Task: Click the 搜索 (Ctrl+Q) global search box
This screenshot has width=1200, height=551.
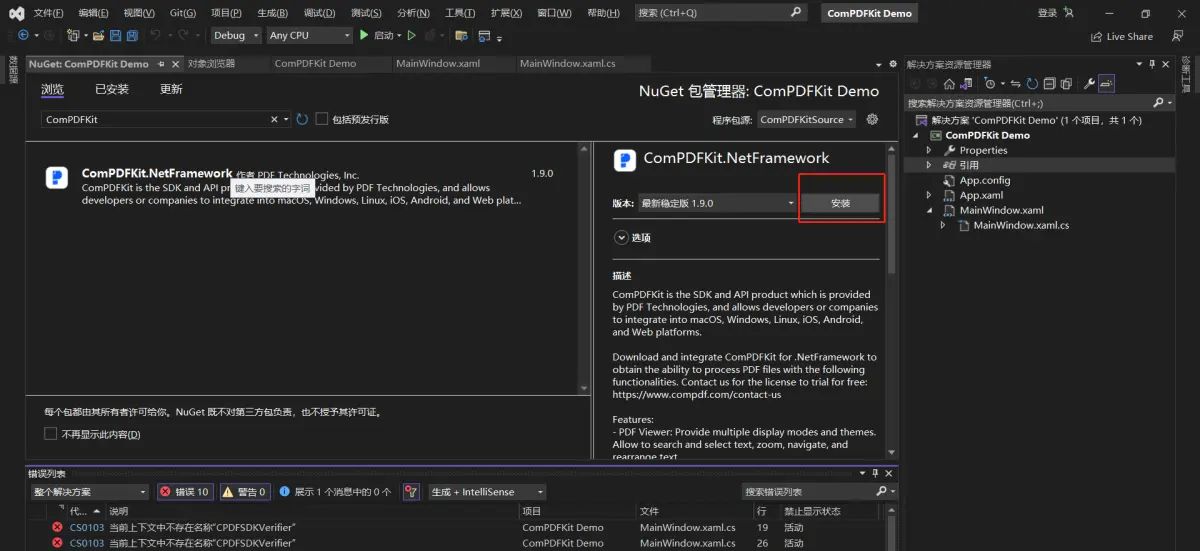Action: (720, 13)
